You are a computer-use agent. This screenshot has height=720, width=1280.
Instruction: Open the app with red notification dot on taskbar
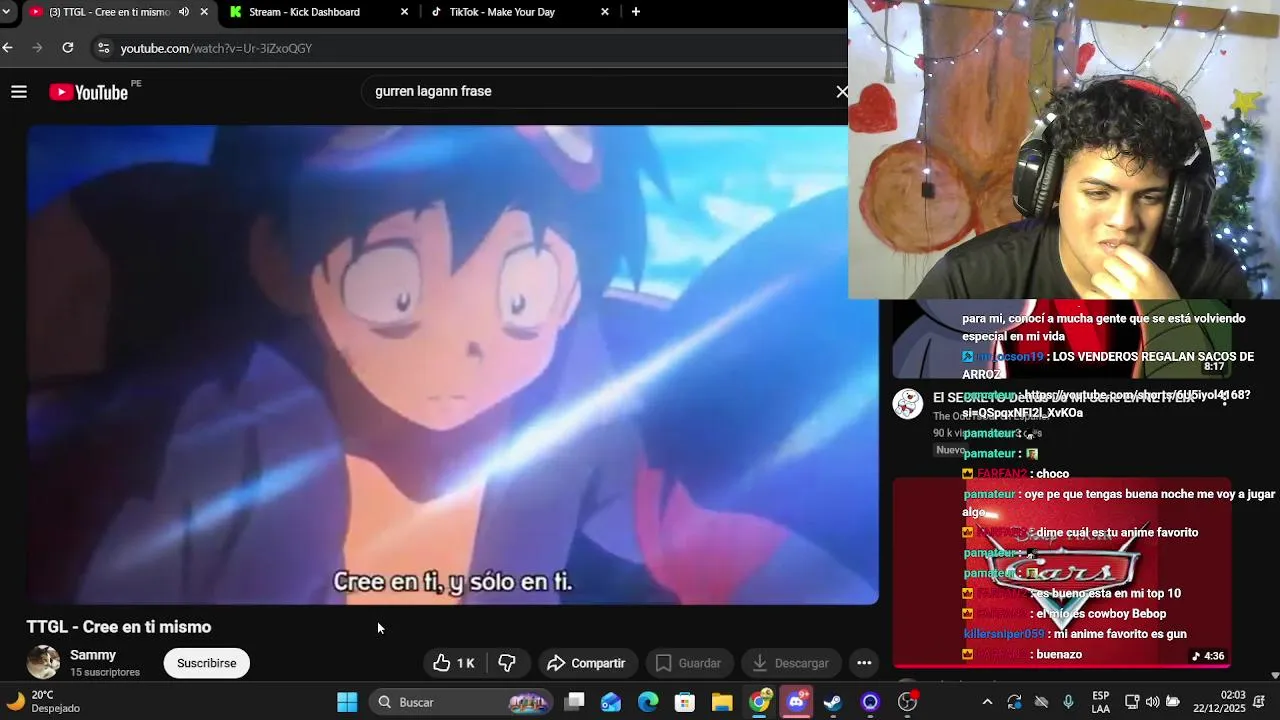pyautogui.click(x=908, y=702)
